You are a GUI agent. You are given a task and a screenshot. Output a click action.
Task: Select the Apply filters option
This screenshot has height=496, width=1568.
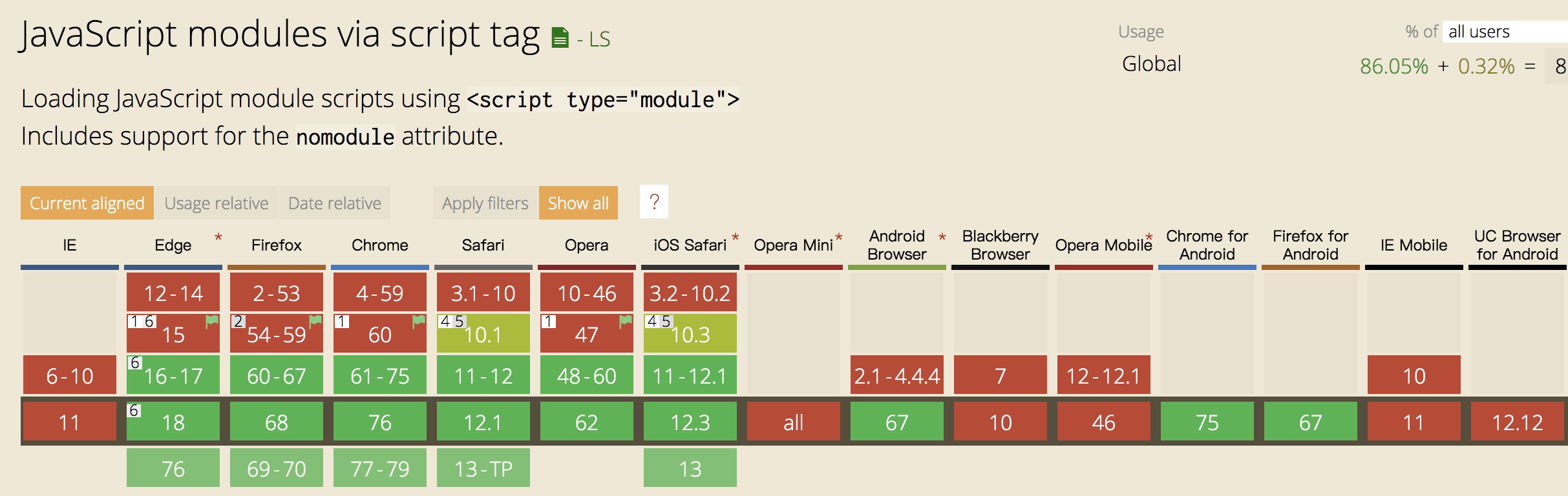[485, 203]
